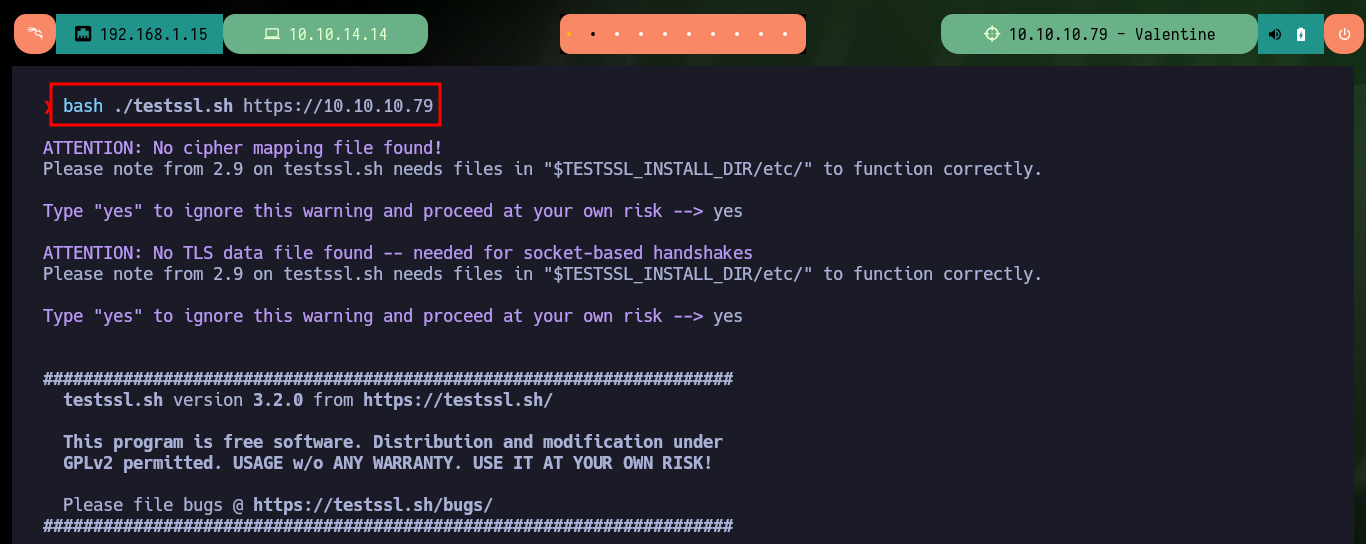Viewport: 1366px width, 544px height.
Task: Switch to the last workspace dot
Action: pos(787,34)
